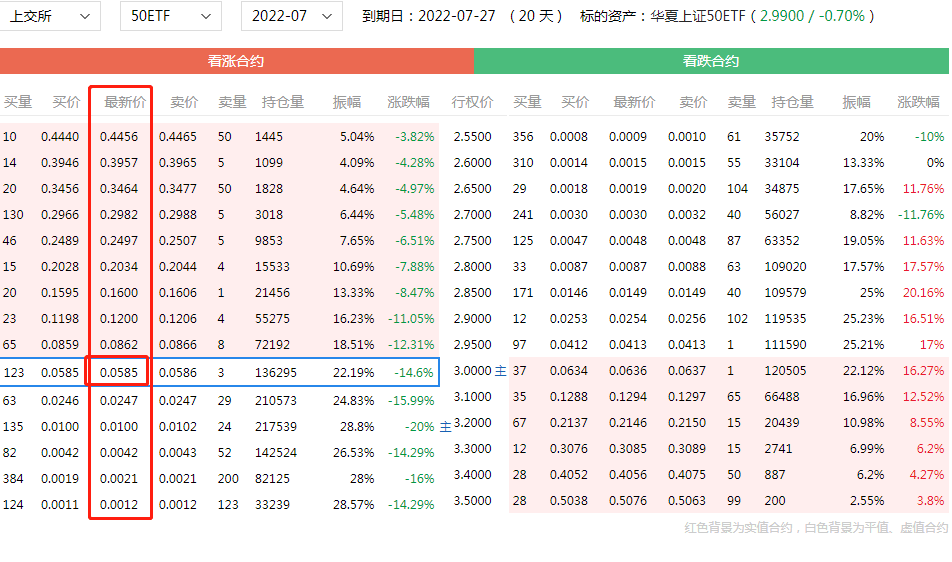Sort by the call-side 持仓量 column header
Screen dimensions: 952x562
(283, 102)
